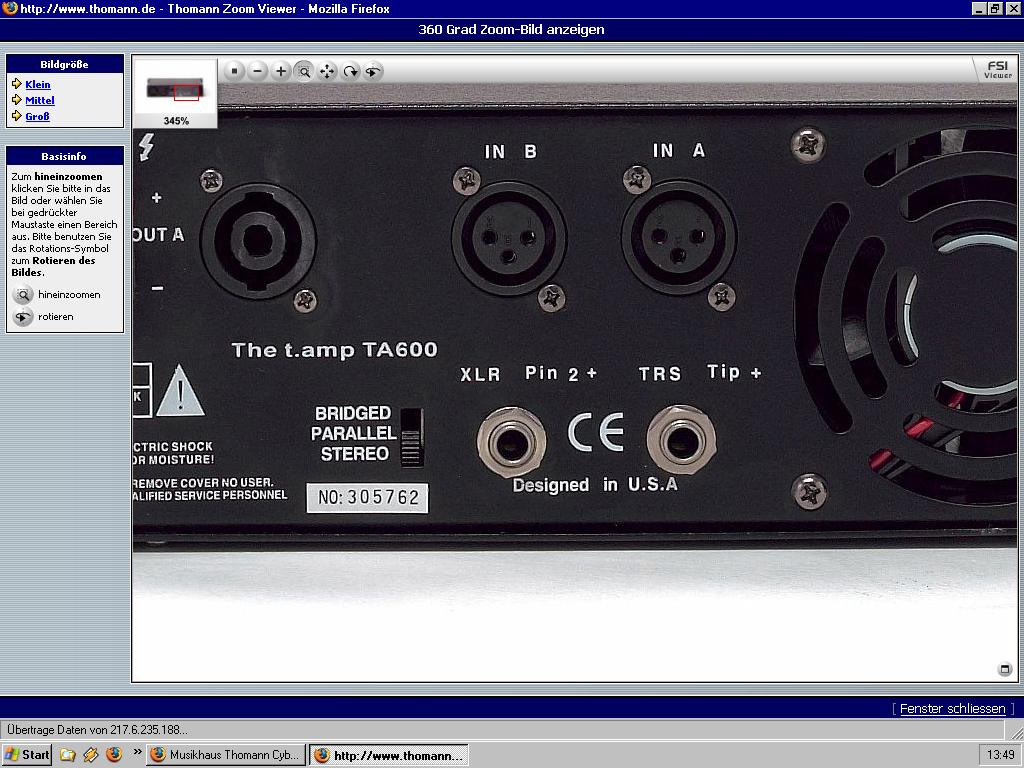Screen dimensions: 1024x768
Task: Activate the 360 spin rotation tool
Action: click(x=374, y=71)
